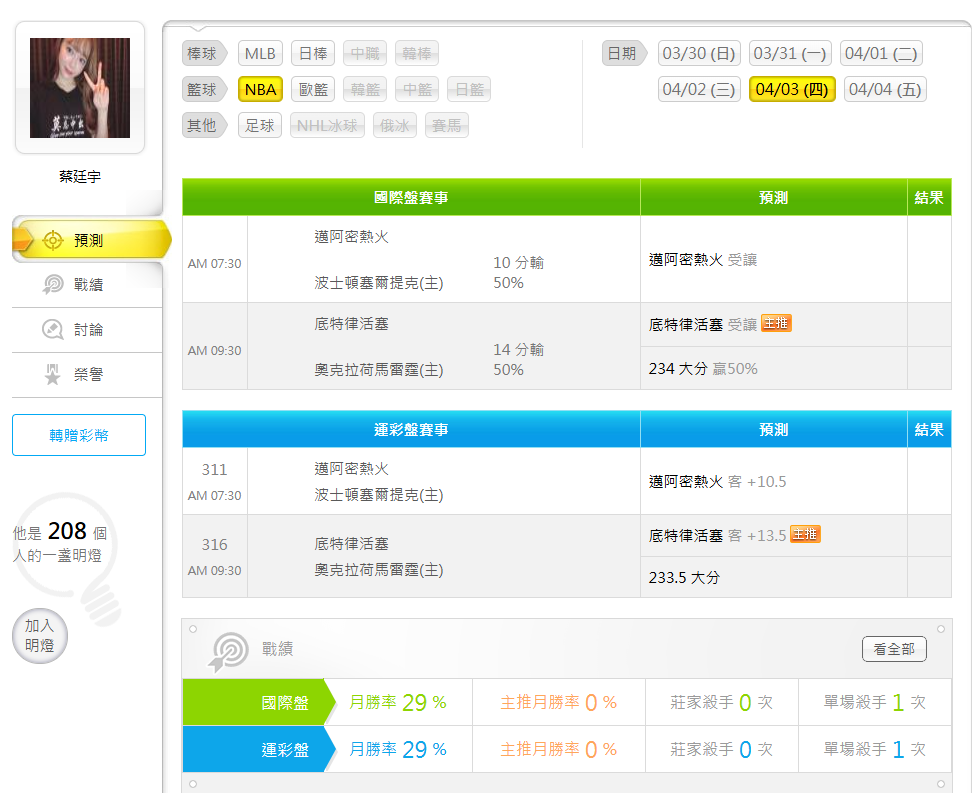Choose date 03/30 (日)

point(699,53)
